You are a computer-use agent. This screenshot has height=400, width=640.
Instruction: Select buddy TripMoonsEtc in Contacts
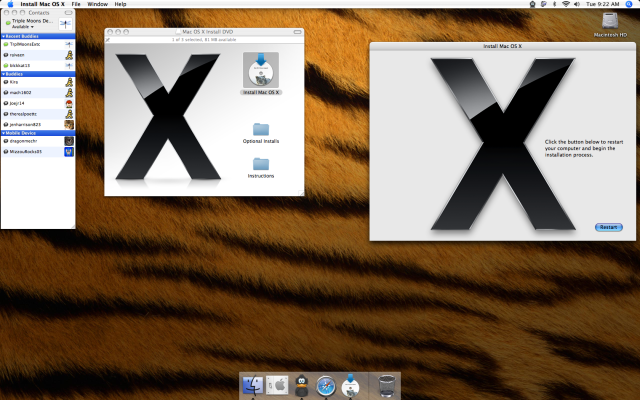click(38, 44)
